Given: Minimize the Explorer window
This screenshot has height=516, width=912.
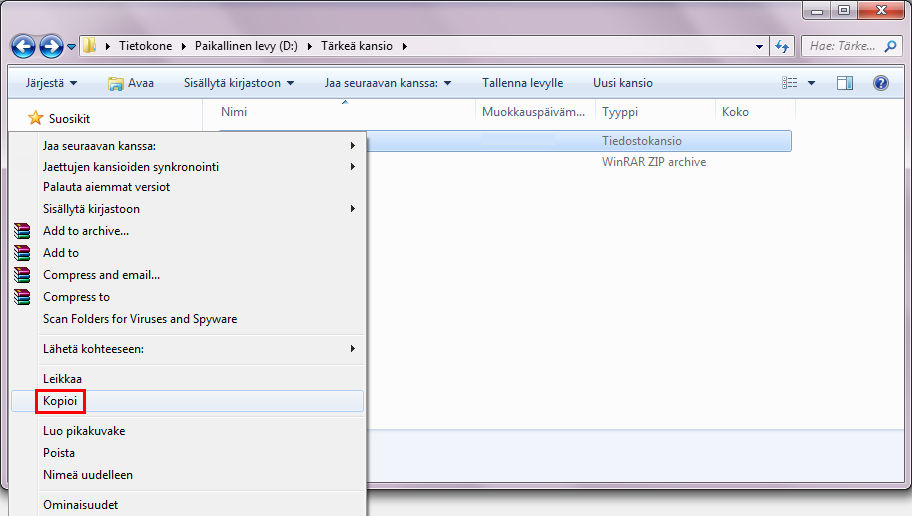Looking at the screenshot, I should [x=817, y=10].
